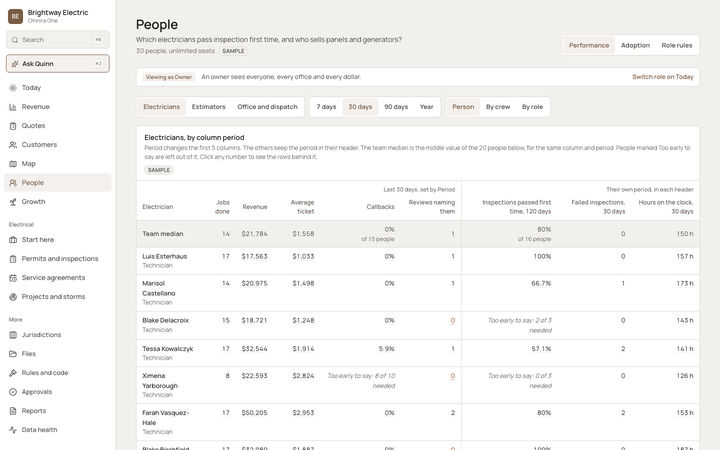Click the Average ticket column header
Screen dimensions: 720x450
point(302,207)
